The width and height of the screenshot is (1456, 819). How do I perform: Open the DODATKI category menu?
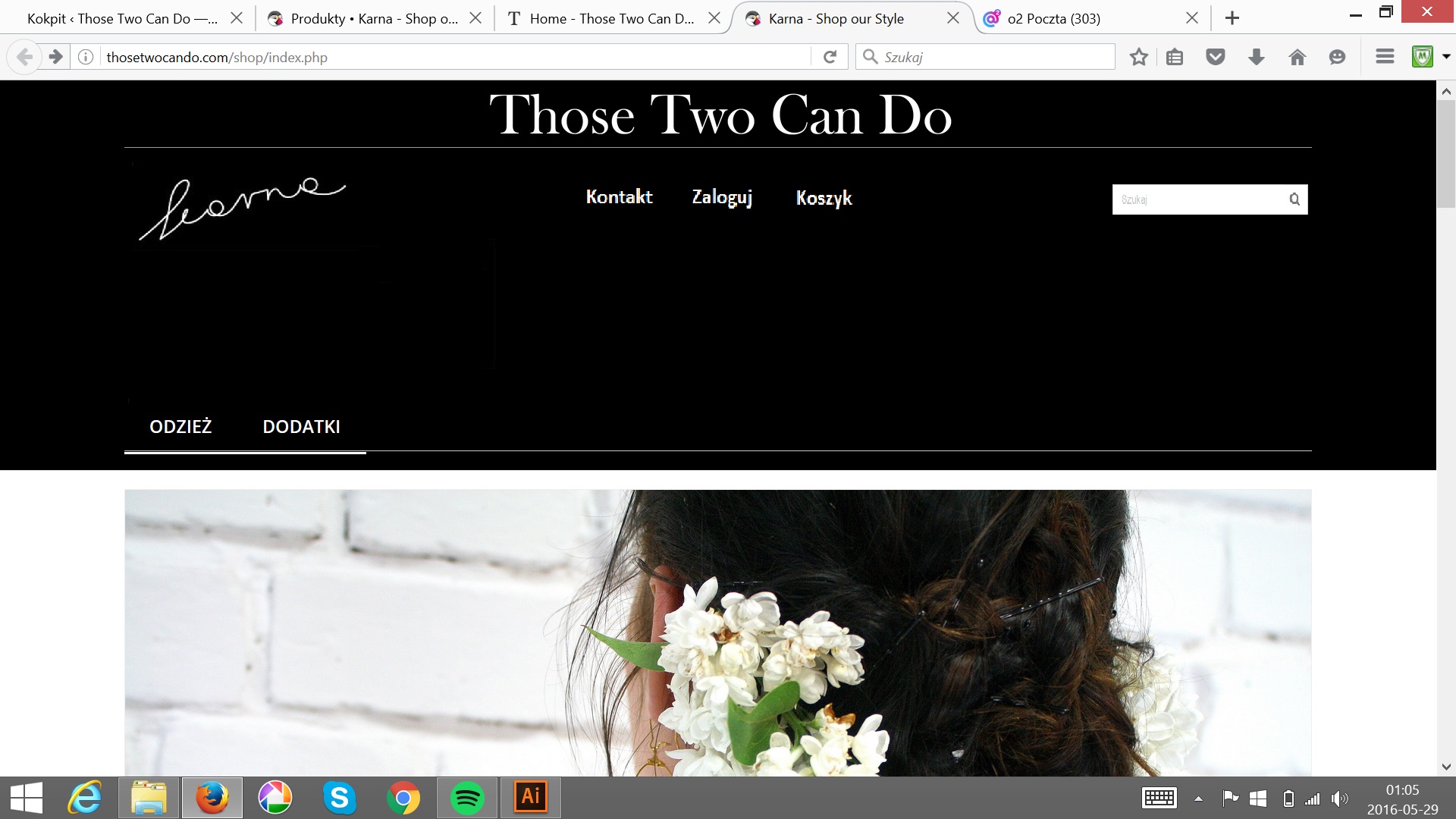pos(301,427)
